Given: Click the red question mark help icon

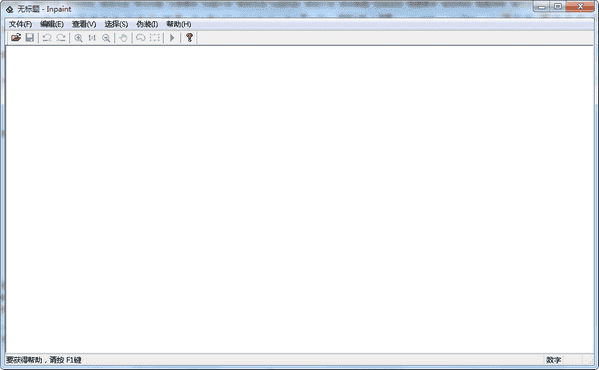Looking at the screenshot, I should click(189, 37).
